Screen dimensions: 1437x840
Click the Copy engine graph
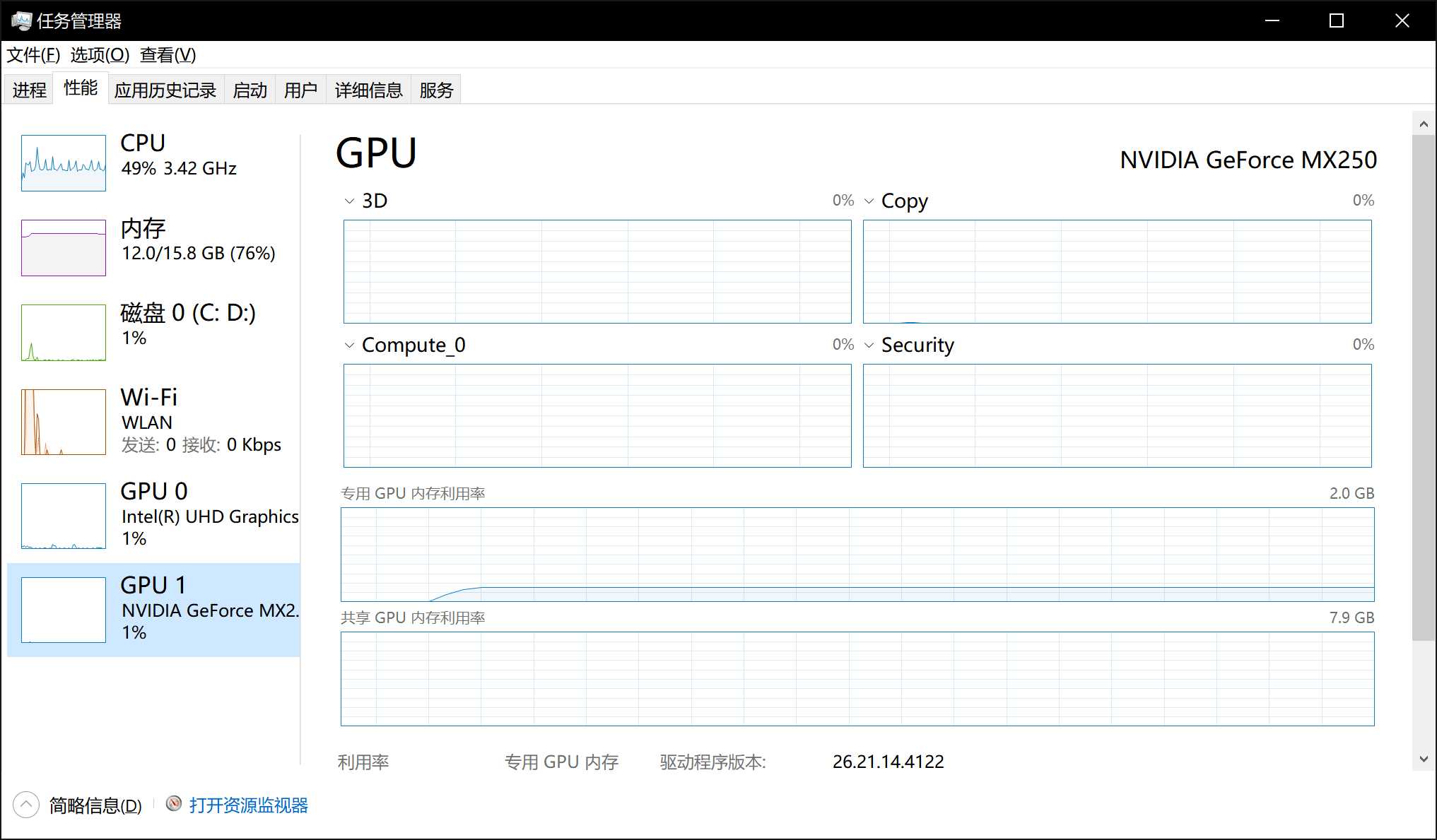pyautogui.click(x=1117, y=272)
